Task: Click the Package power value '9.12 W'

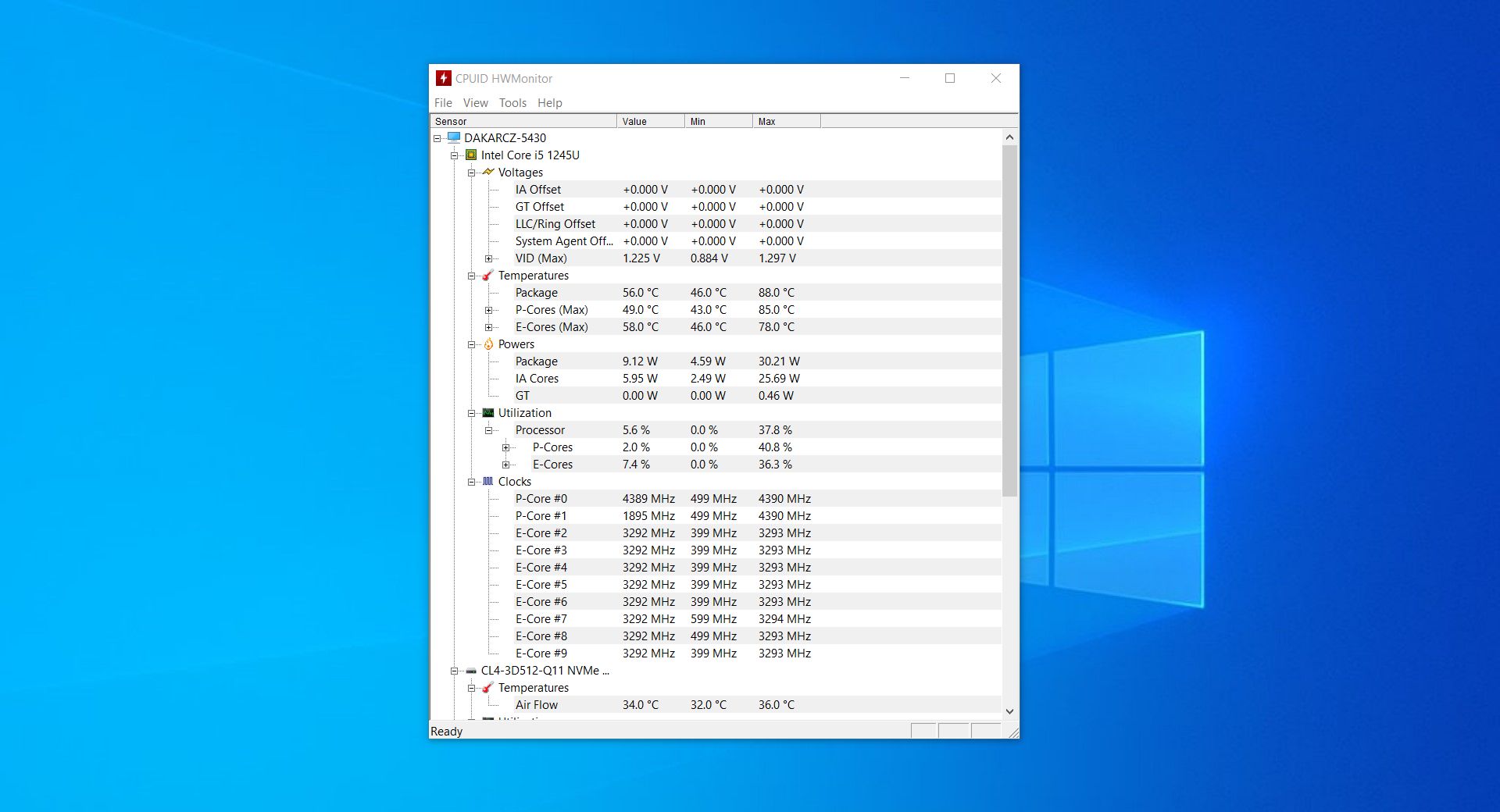Action: tap(640, 361)
